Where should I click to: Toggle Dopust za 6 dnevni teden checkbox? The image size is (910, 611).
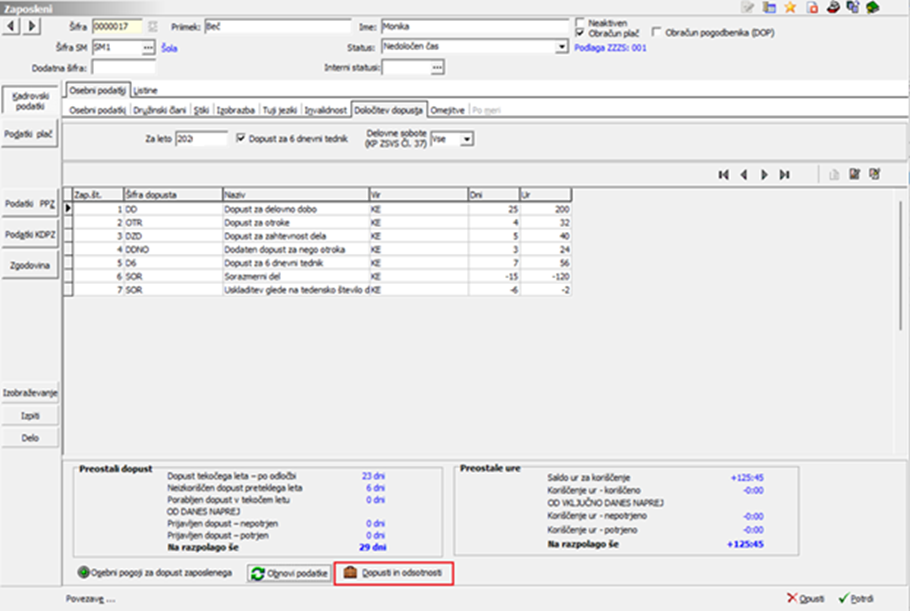tap(241, 138)
